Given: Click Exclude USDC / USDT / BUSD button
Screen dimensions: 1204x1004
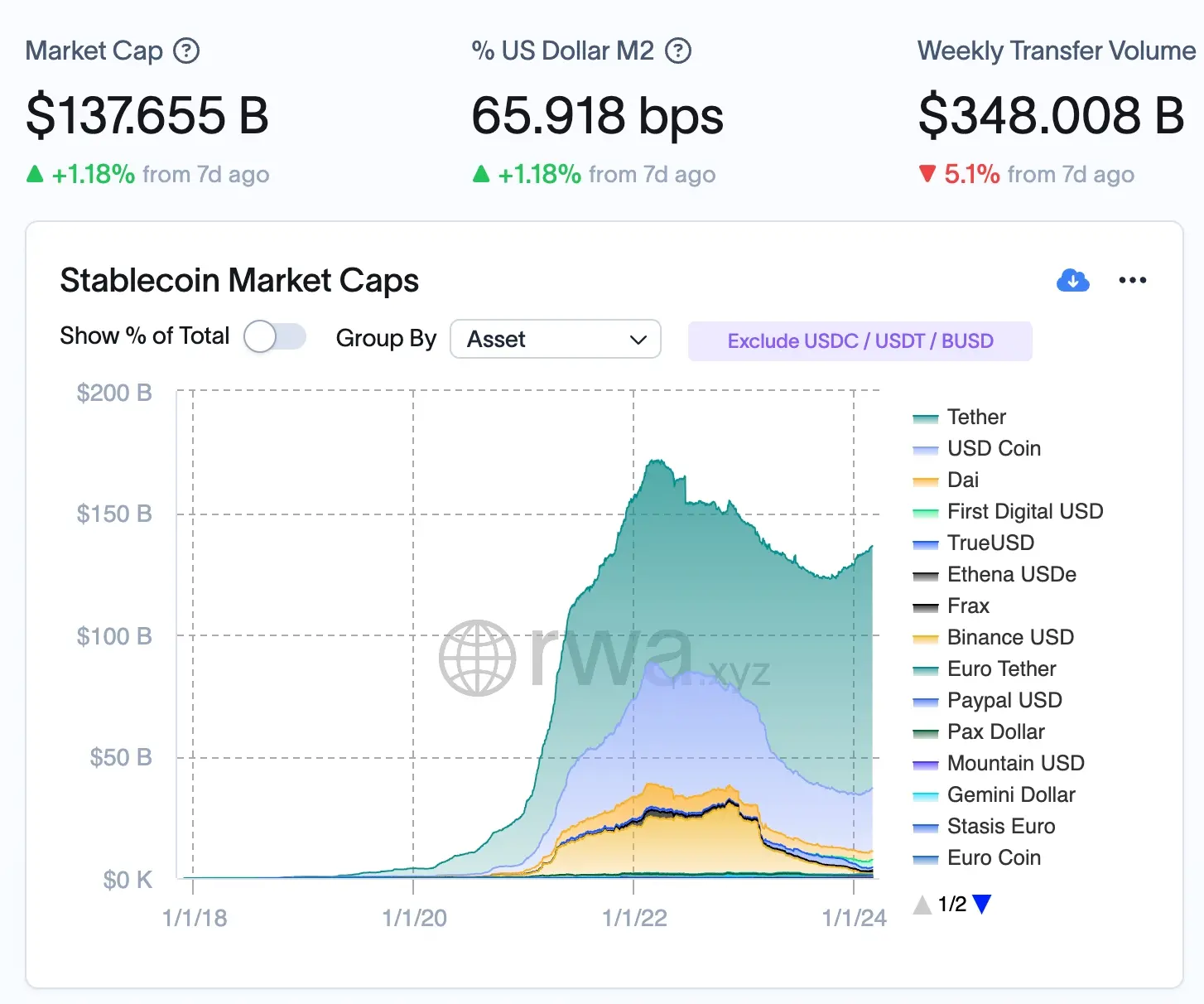Looking at the screenshot, I should pos(860,341).
